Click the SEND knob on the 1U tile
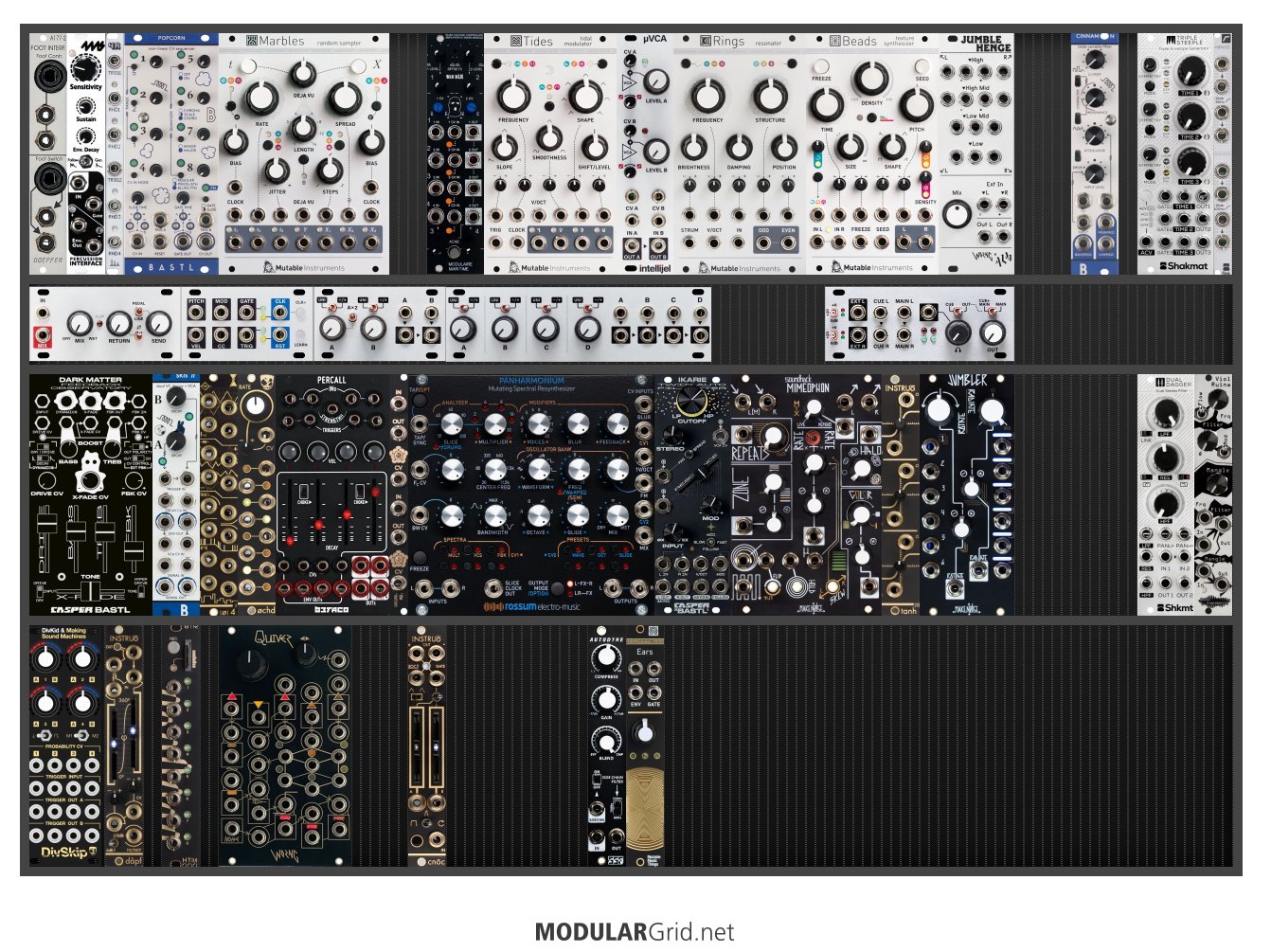This screenshot has width=1271, height=952. pyautogui.click(x=157, y=324)
